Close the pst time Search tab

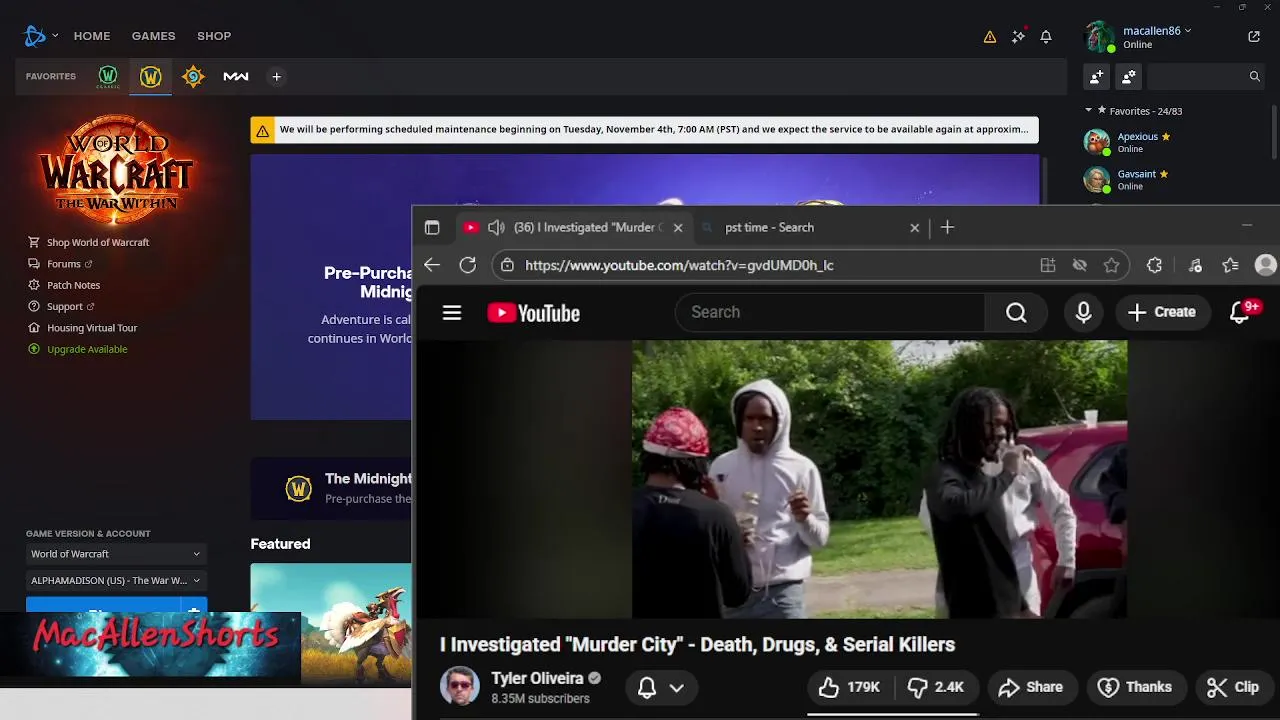[x=914, y=228]
